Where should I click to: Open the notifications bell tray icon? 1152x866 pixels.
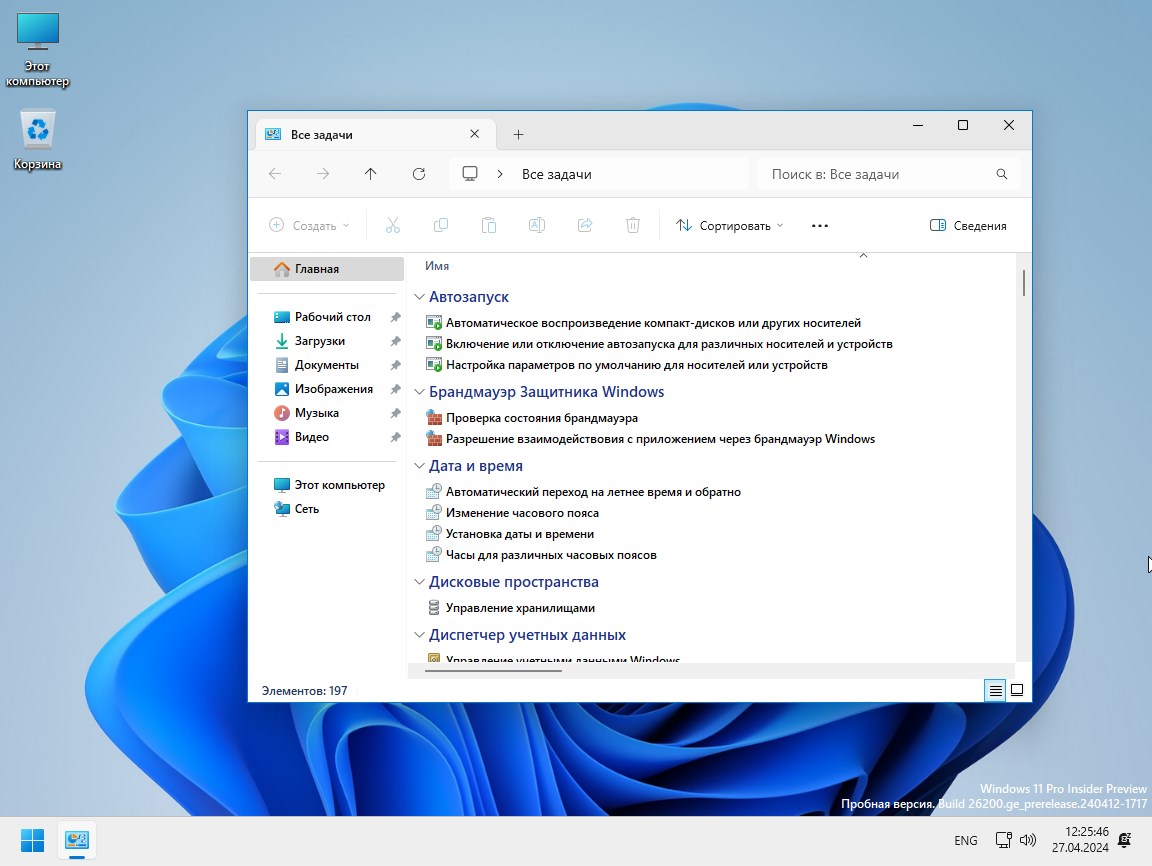(1125, 840)
